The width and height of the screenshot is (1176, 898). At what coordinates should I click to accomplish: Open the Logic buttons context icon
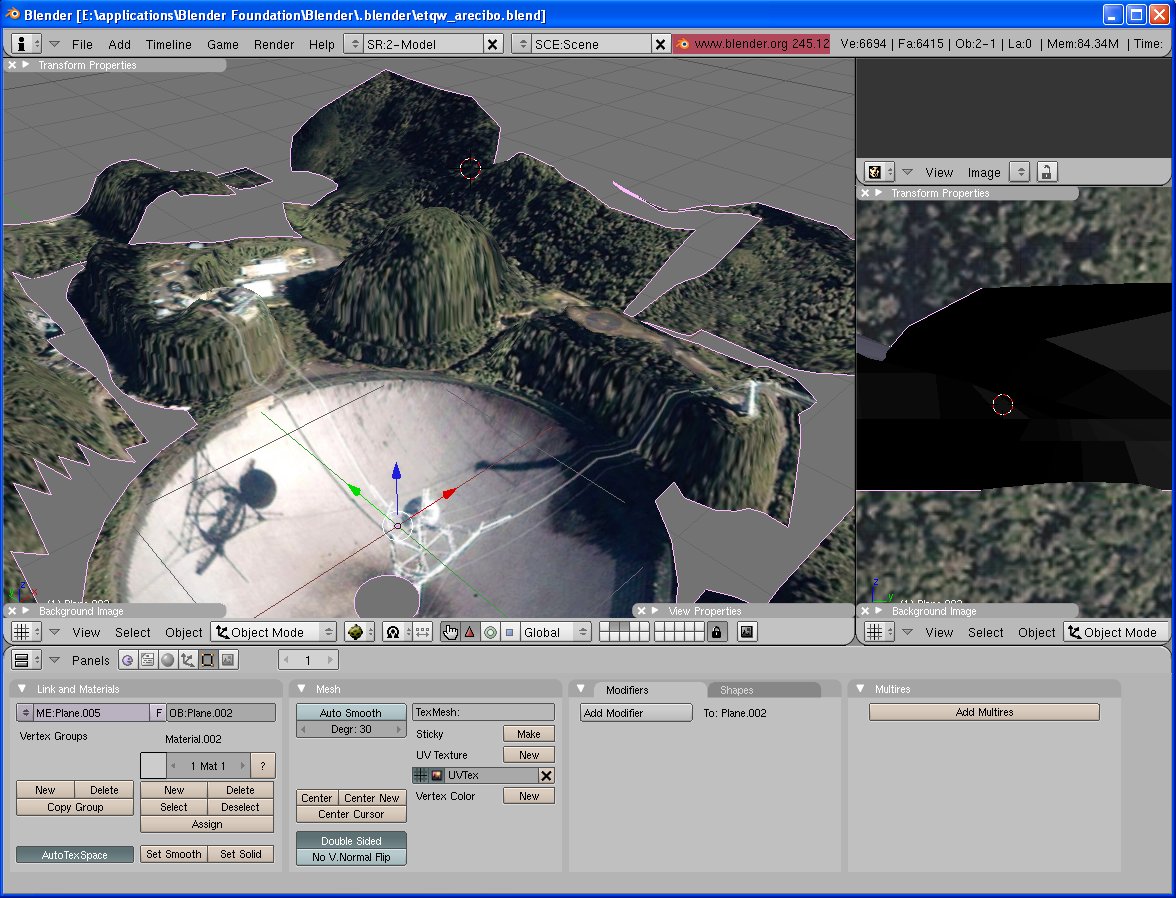127,660
